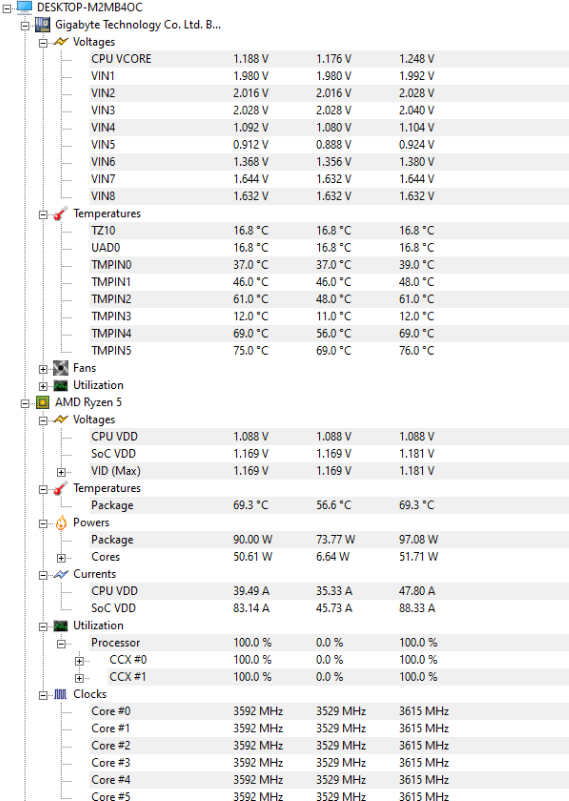Click the DESKTOP-M2MB4OC computer icon
Image resolution: width=569 pixels, height=801 pixels.
[x=24, y=7]
